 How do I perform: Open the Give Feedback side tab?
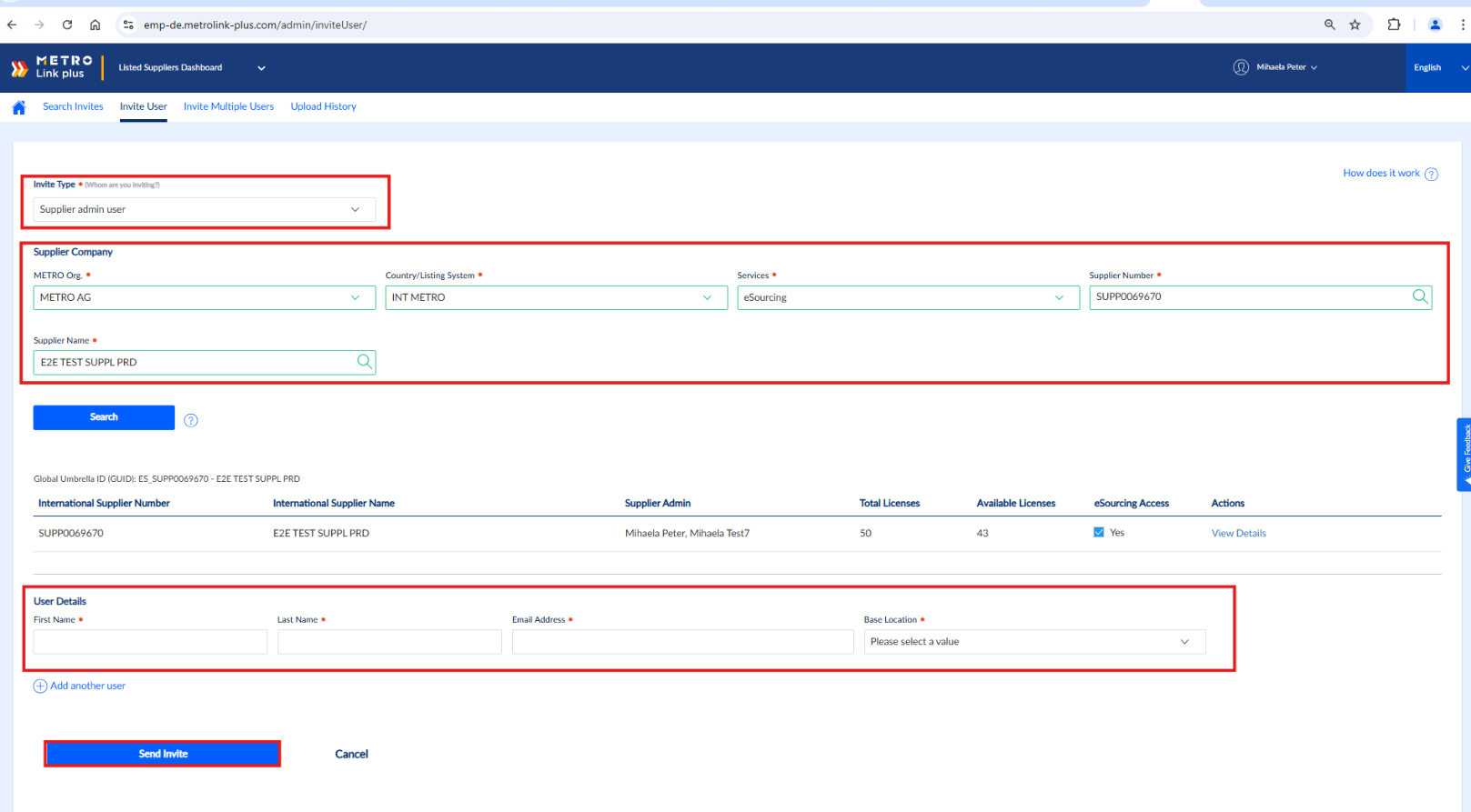pyautogui.click(x=1465, y=454)
